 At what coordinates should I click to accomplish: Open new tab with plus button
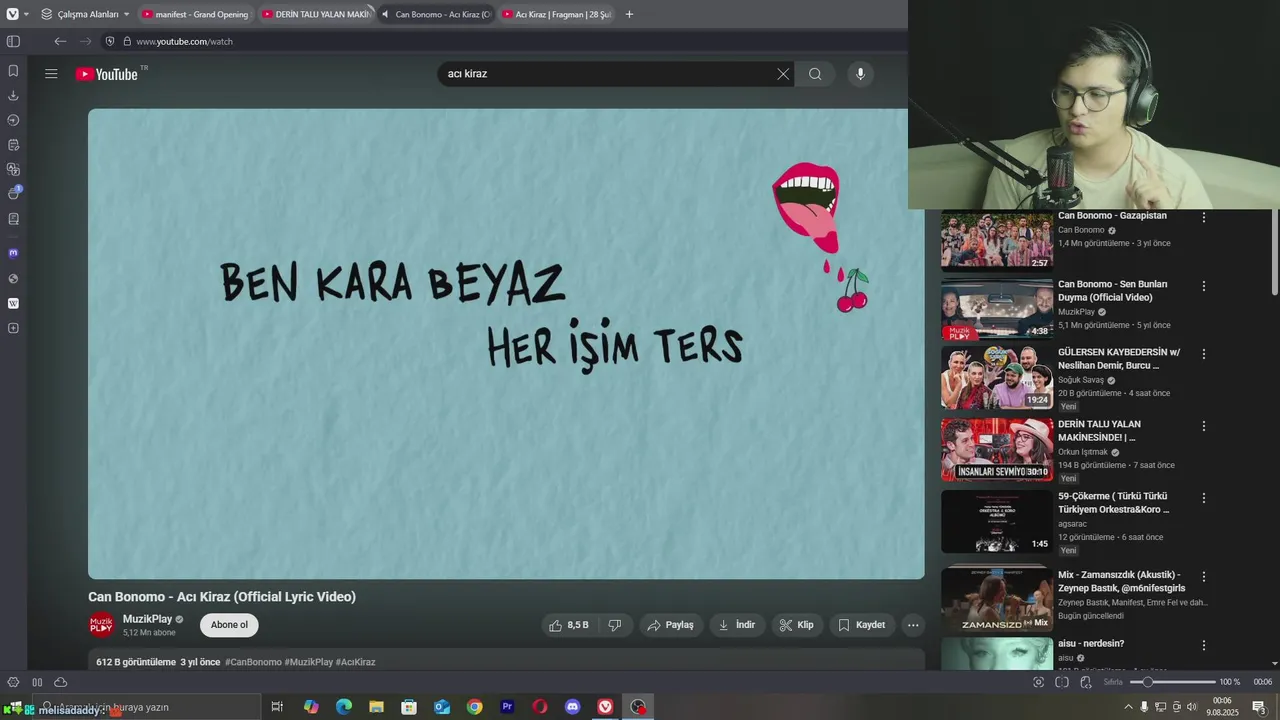click(x=629, y=14)
